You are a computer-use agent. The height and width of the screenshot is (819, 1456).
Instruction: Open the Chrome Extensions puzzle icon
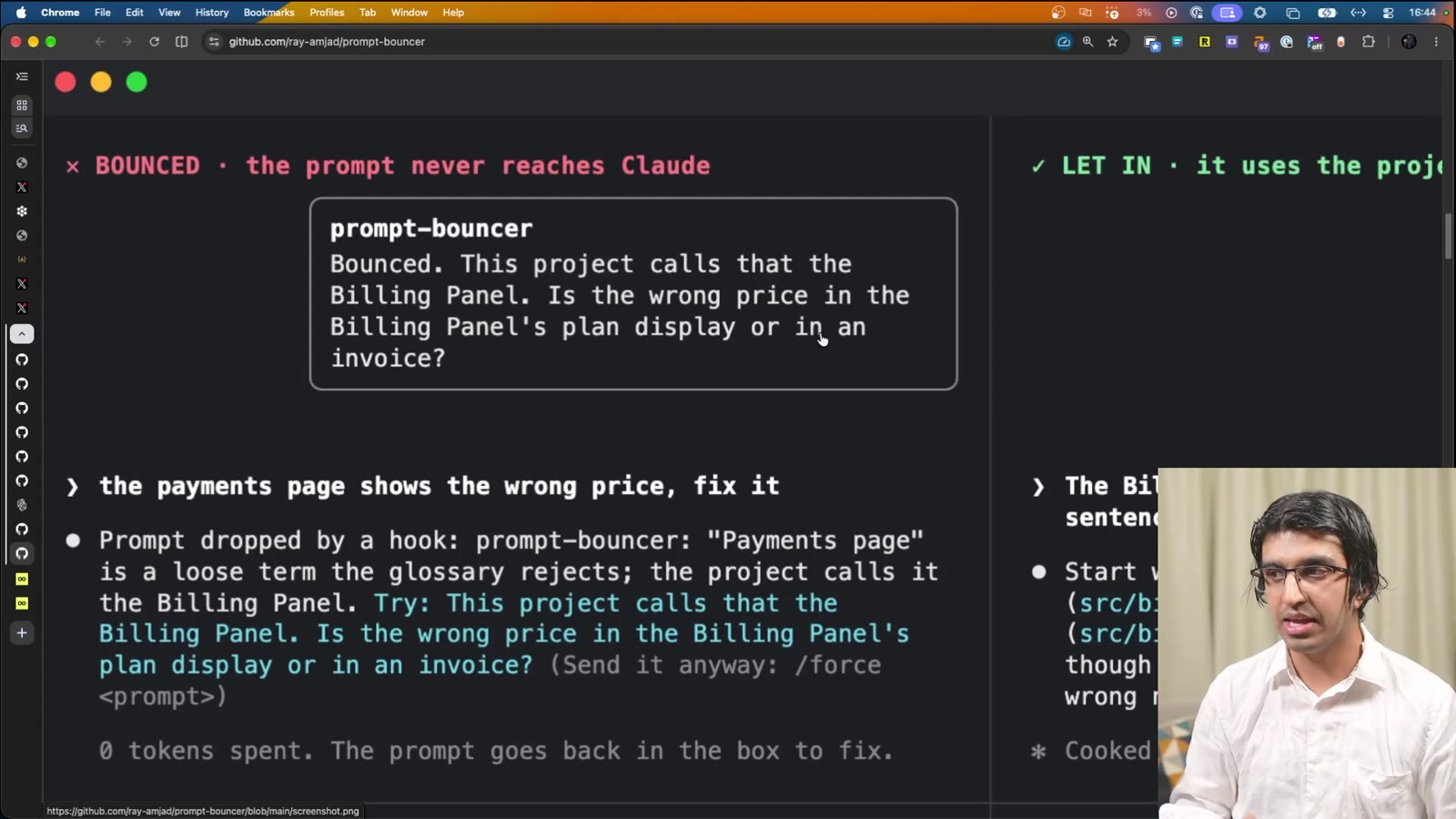click(1368, 42)
